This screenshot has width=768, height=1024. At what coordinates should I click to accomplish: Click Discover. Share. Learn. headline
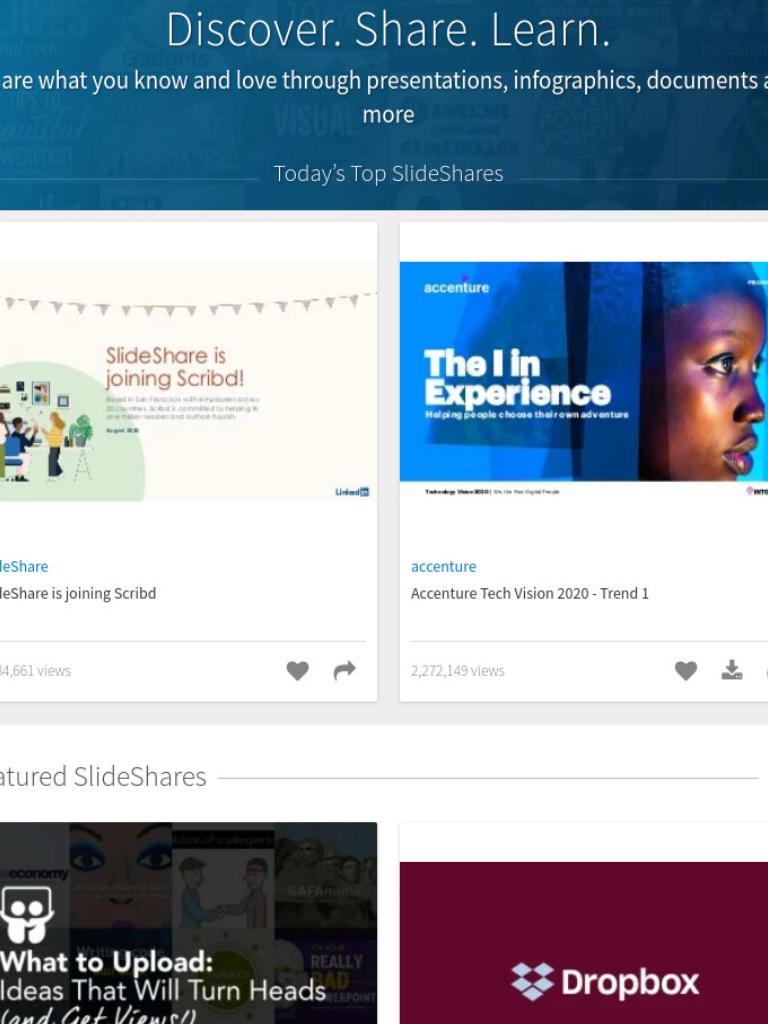[x=388, y=30]
